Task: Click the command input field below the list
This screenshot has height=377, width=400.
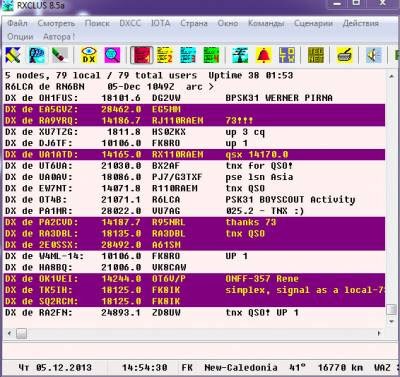Action: point(199,350)
